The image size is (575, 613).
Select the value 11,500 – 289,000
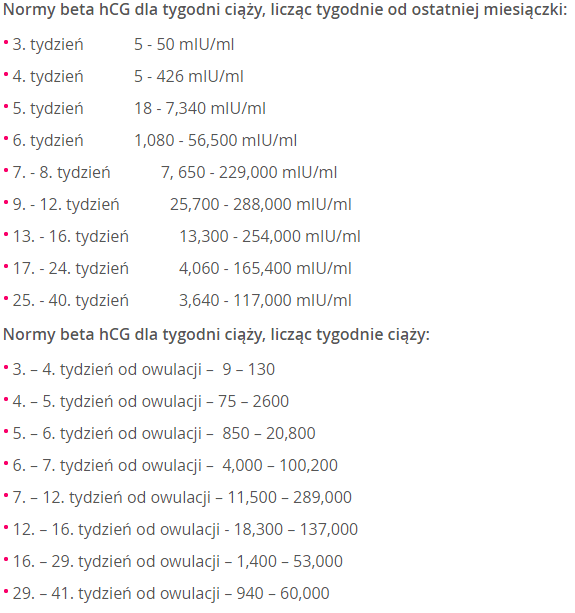290,498
